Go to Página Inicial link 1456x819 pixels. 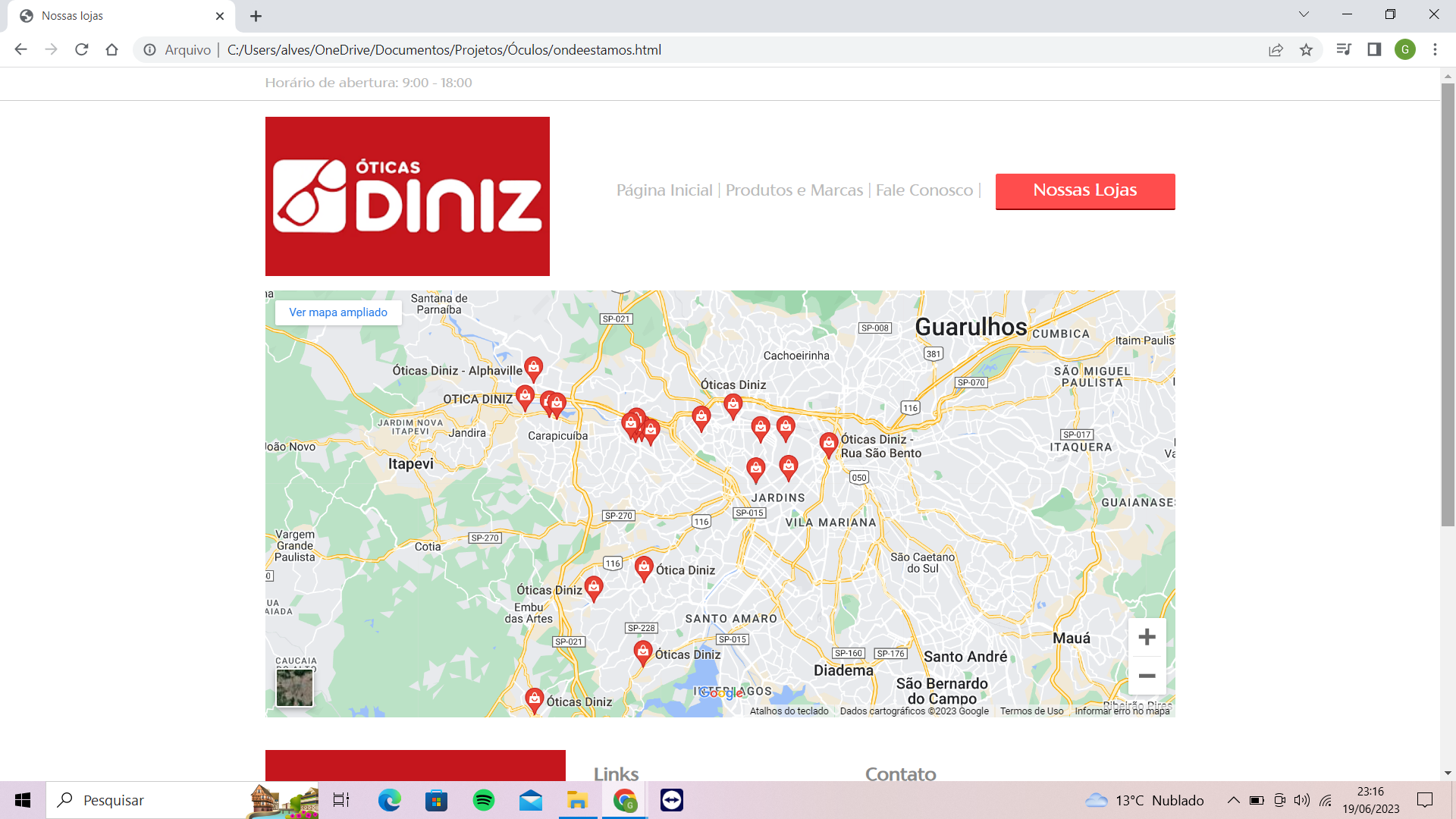coord(664,190)
